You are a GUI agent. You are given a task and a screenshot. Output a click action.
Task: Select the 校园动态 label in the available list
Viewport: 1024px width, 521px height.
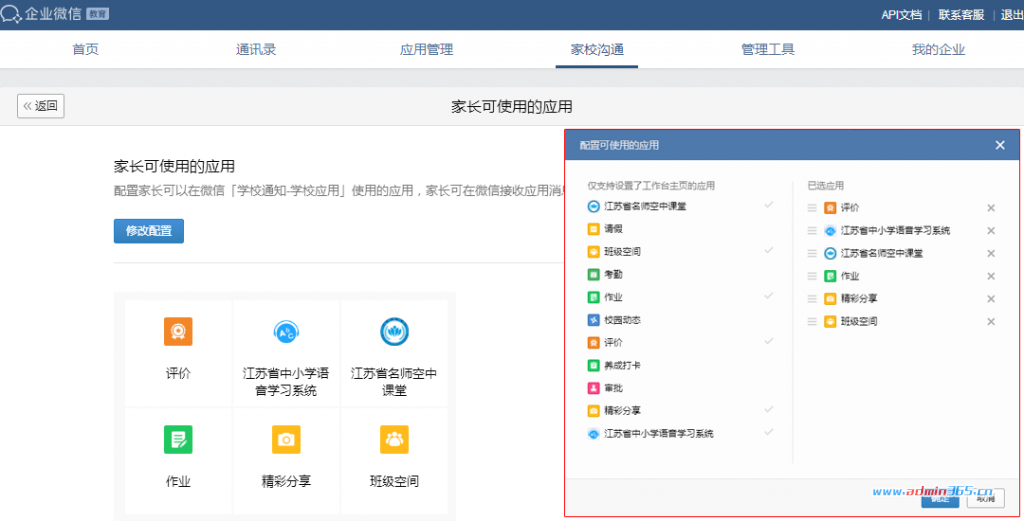pos(622,320)
